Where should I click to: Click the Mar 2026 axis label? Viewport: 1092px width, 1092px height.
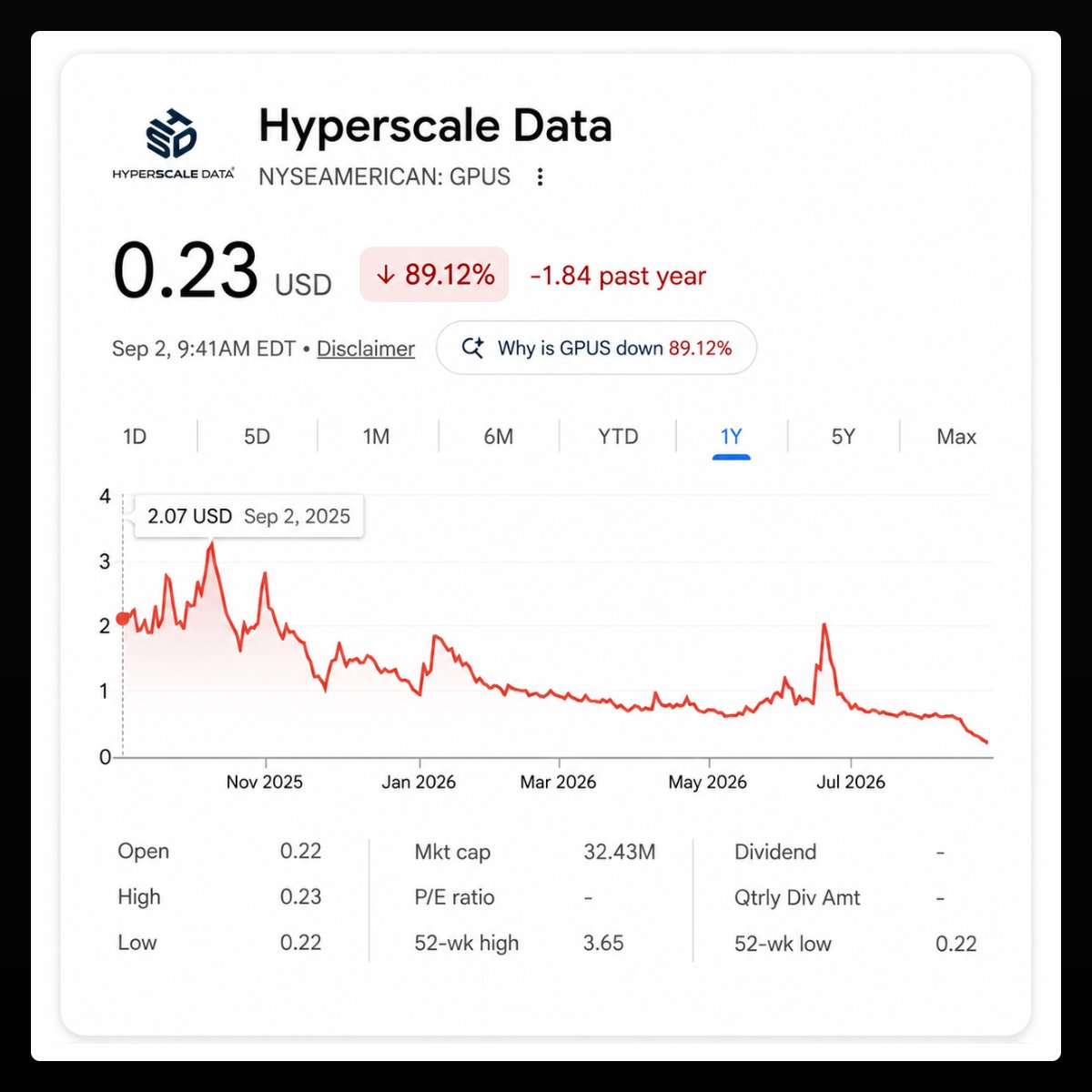[558, 782]
